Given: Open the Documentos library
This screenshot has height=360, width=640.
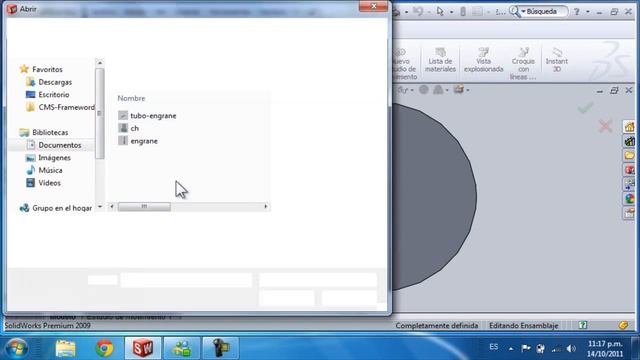Looking at the screenshot, I should pyautogui.click(x=54, y=145).
